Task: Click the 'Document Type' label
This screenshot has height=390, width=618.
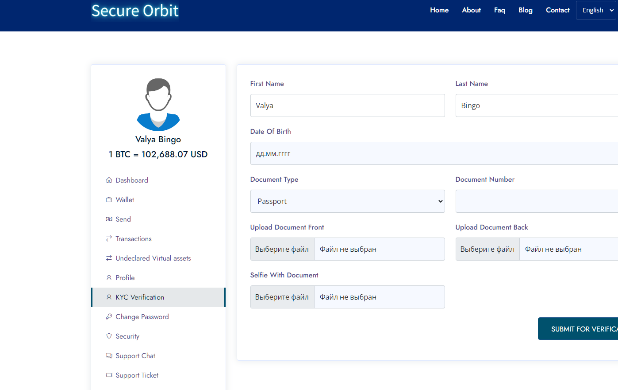Action: (274, 180)
